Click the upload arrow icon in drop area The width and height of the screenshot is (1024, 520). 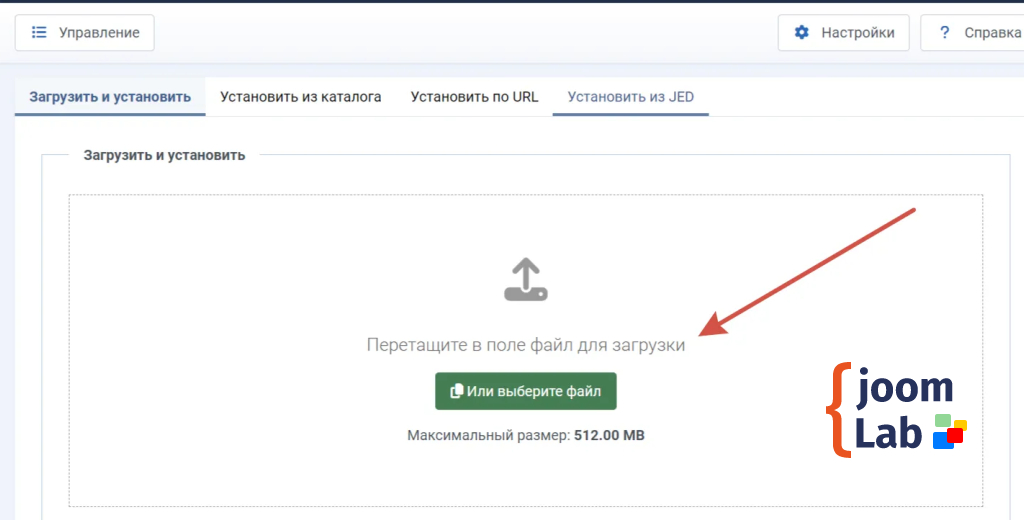[x=526, y=280]
